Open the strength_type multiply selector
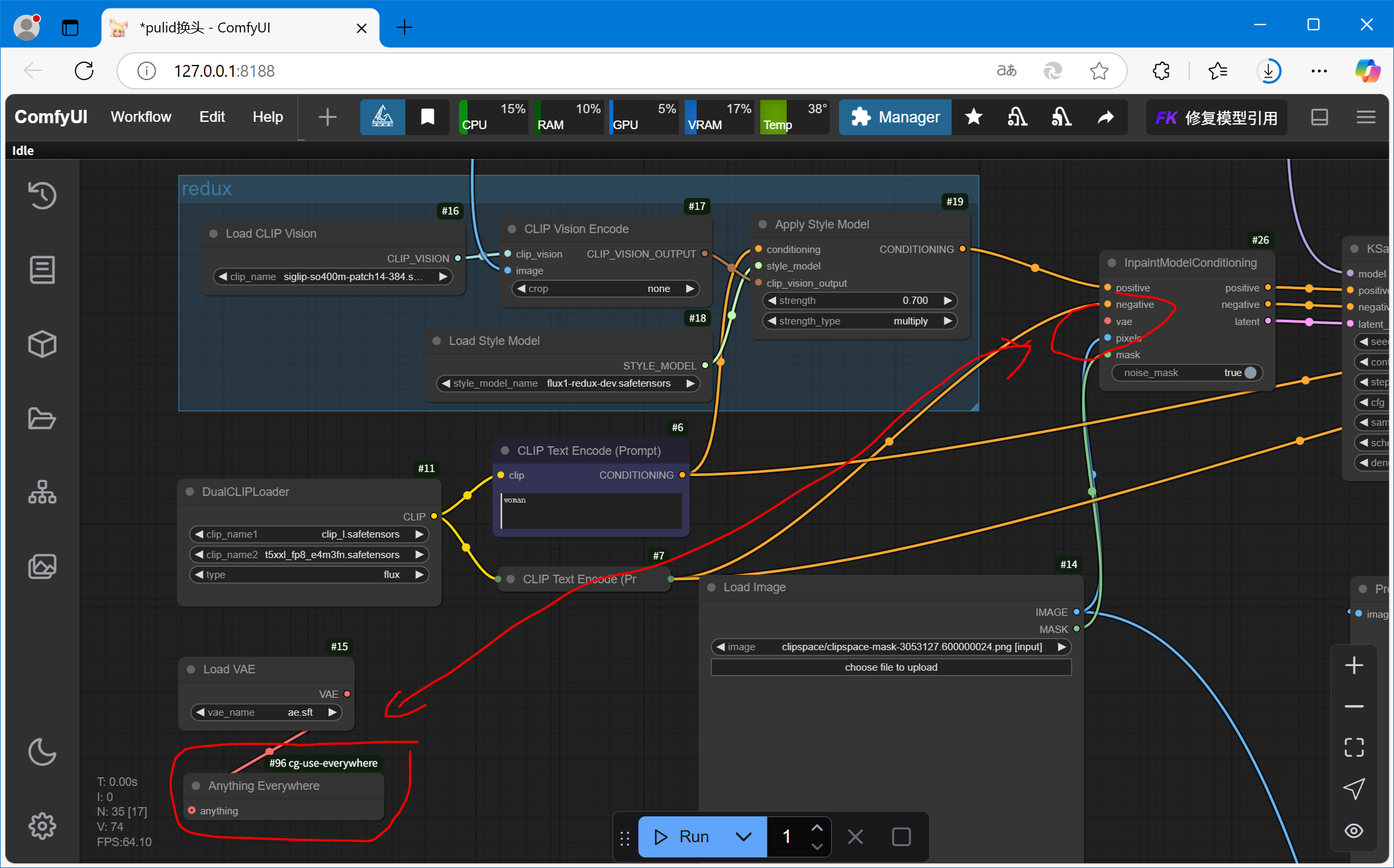Screen dimensions: 1394x868 tap(860, 321)
